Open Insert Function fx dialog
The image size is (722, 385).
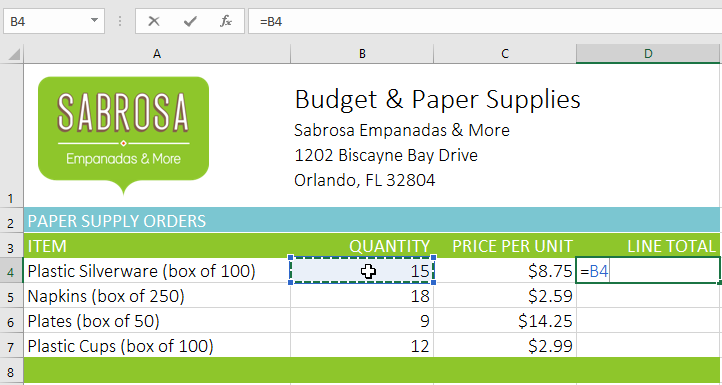pos(226,21)
